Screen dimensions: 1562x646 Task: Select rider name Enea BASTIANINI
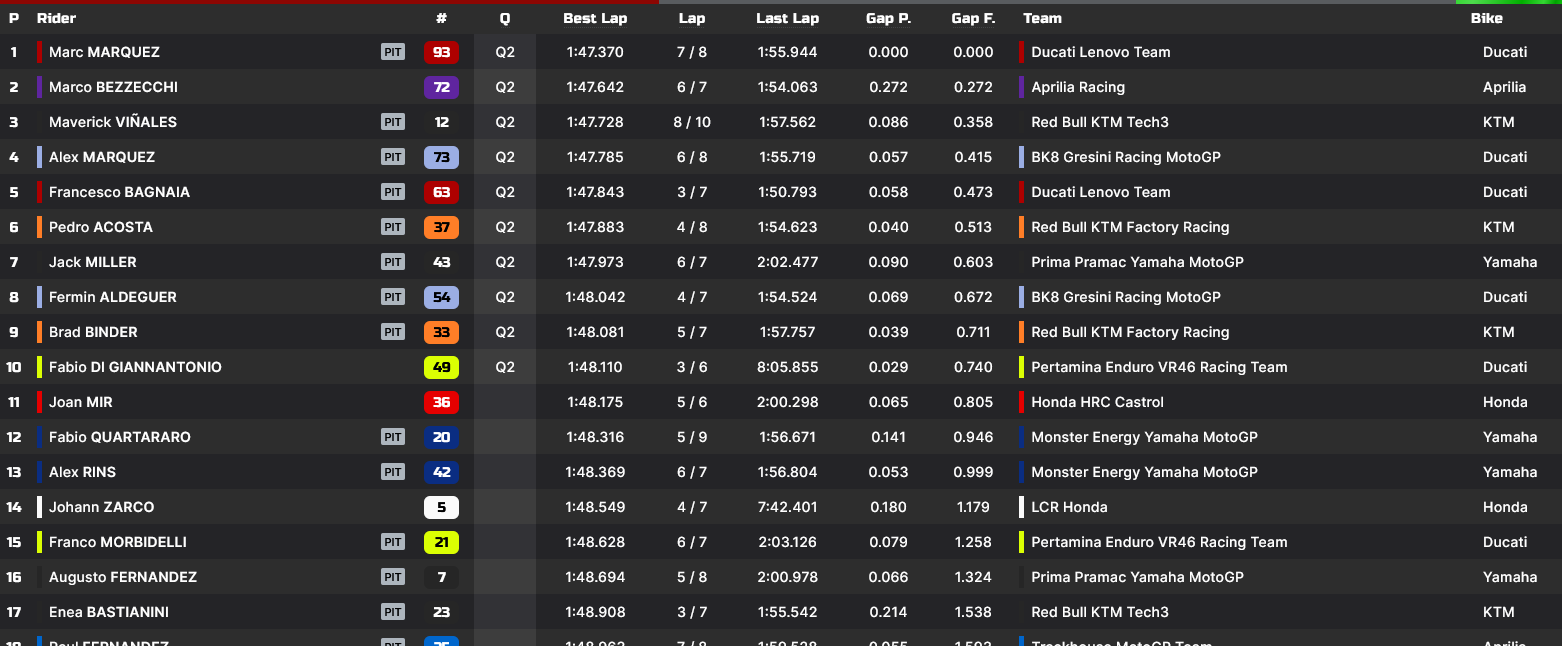pos(109,612)
